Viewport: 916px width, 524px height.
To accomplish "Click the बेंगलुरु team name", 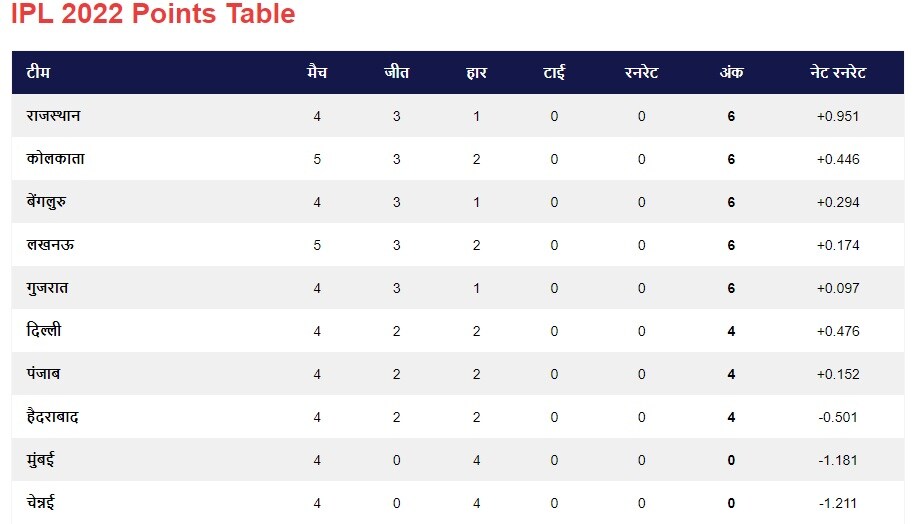I will [x=46, y=202].
